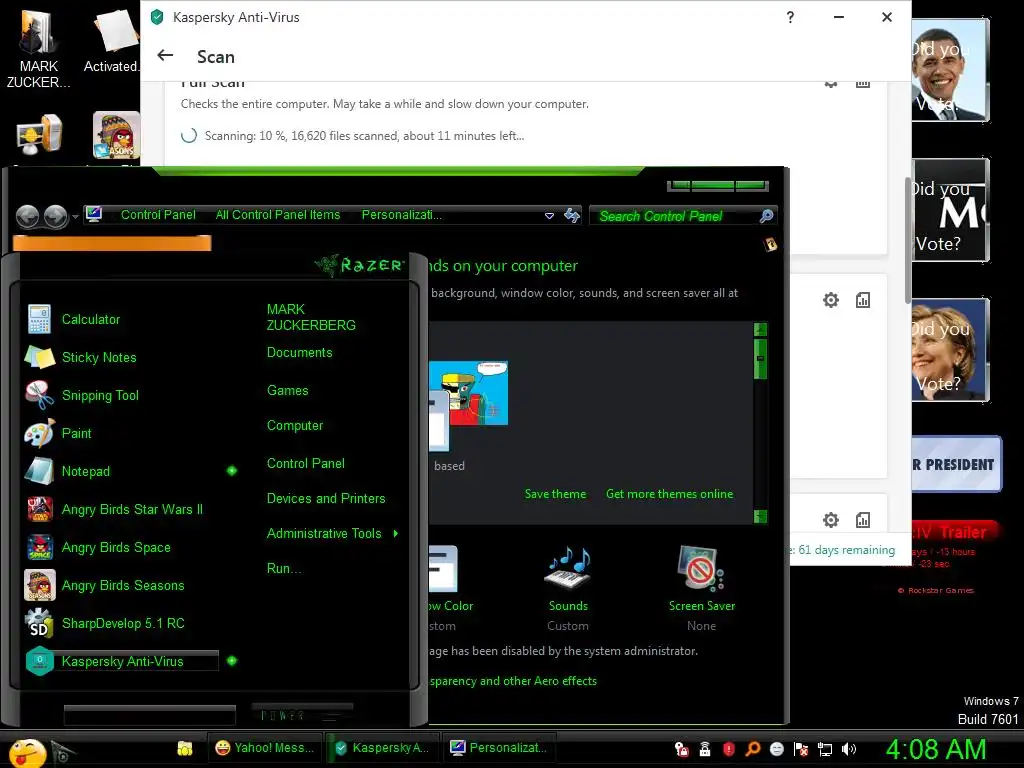Open Run... from the Start menu

coord(283,568)
